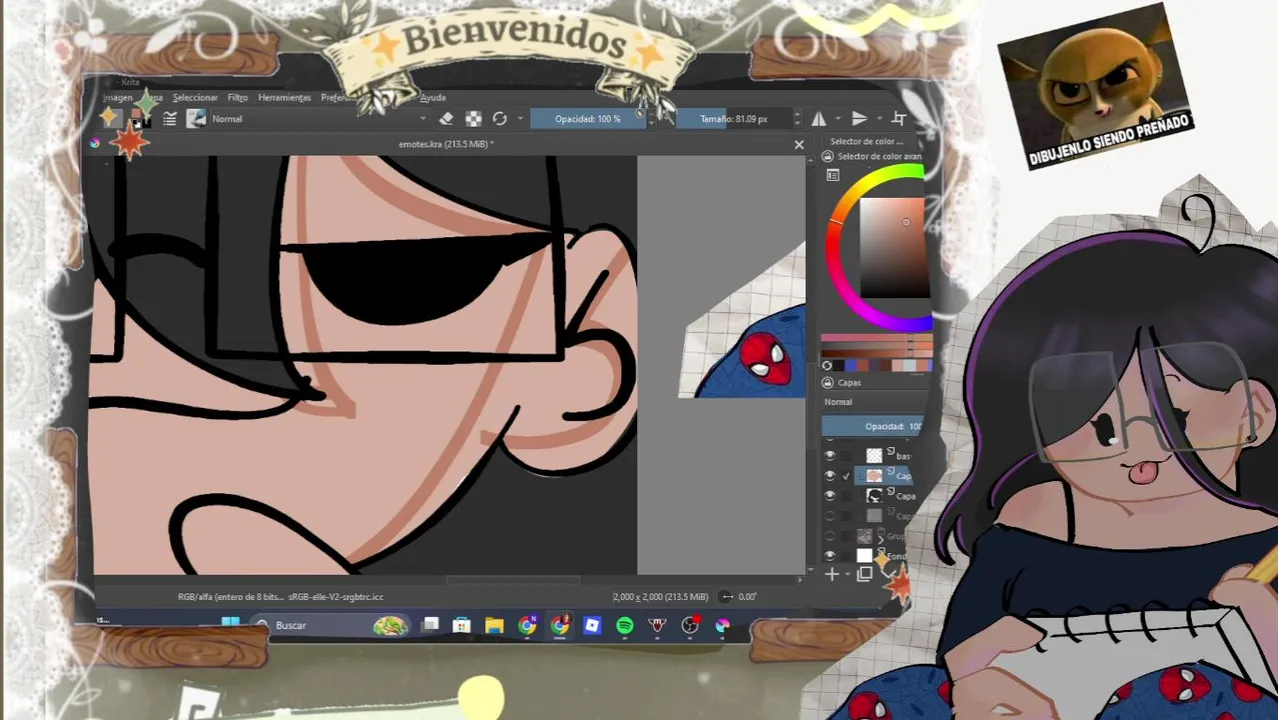Open Spotify from taskbar
Screen dimensions: 1278x720
(625, 625)
